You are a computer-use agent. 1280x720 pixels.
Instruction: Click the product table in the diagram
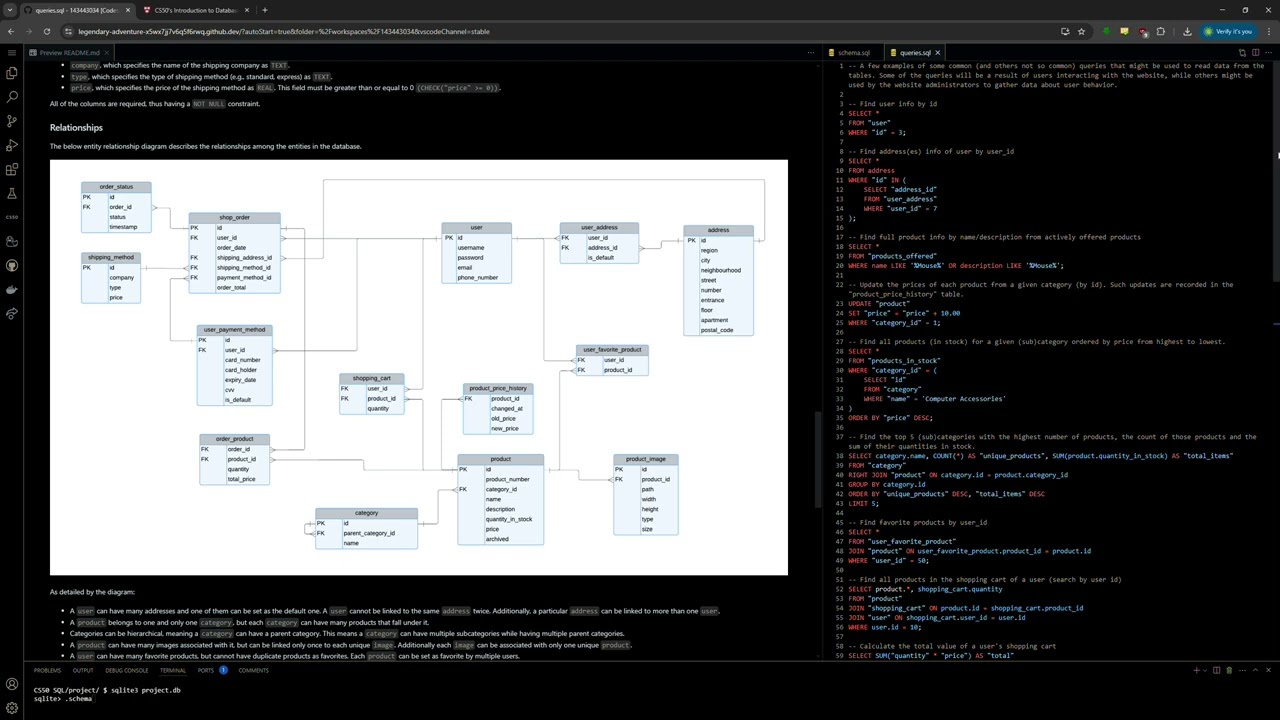pos(500,499)
